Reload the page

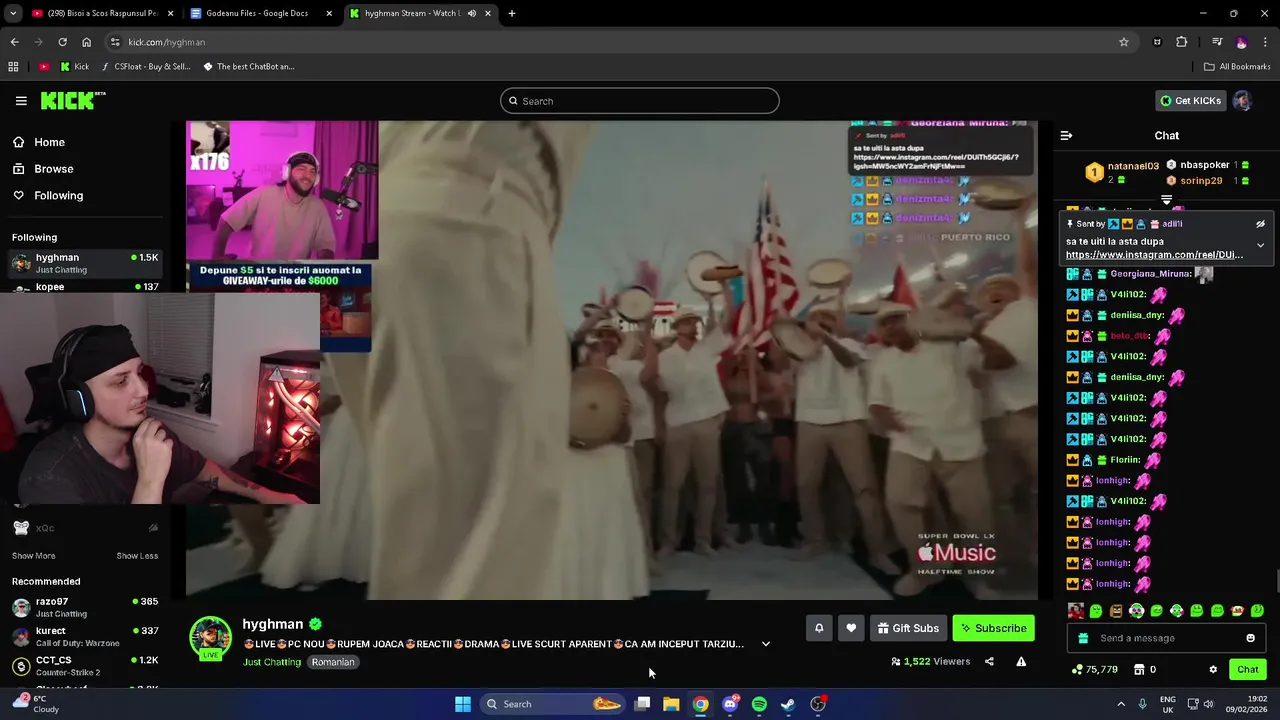point(62,42)
